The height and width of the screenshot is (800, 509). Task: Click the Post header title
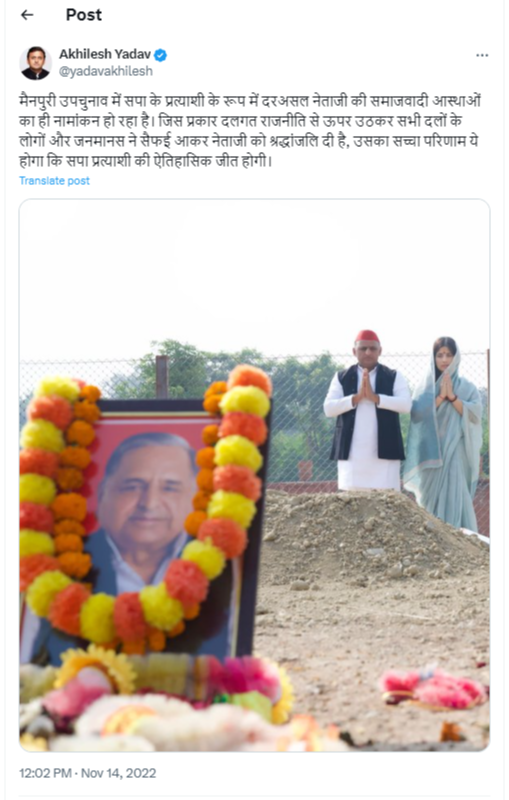click(x=84, y=15)
